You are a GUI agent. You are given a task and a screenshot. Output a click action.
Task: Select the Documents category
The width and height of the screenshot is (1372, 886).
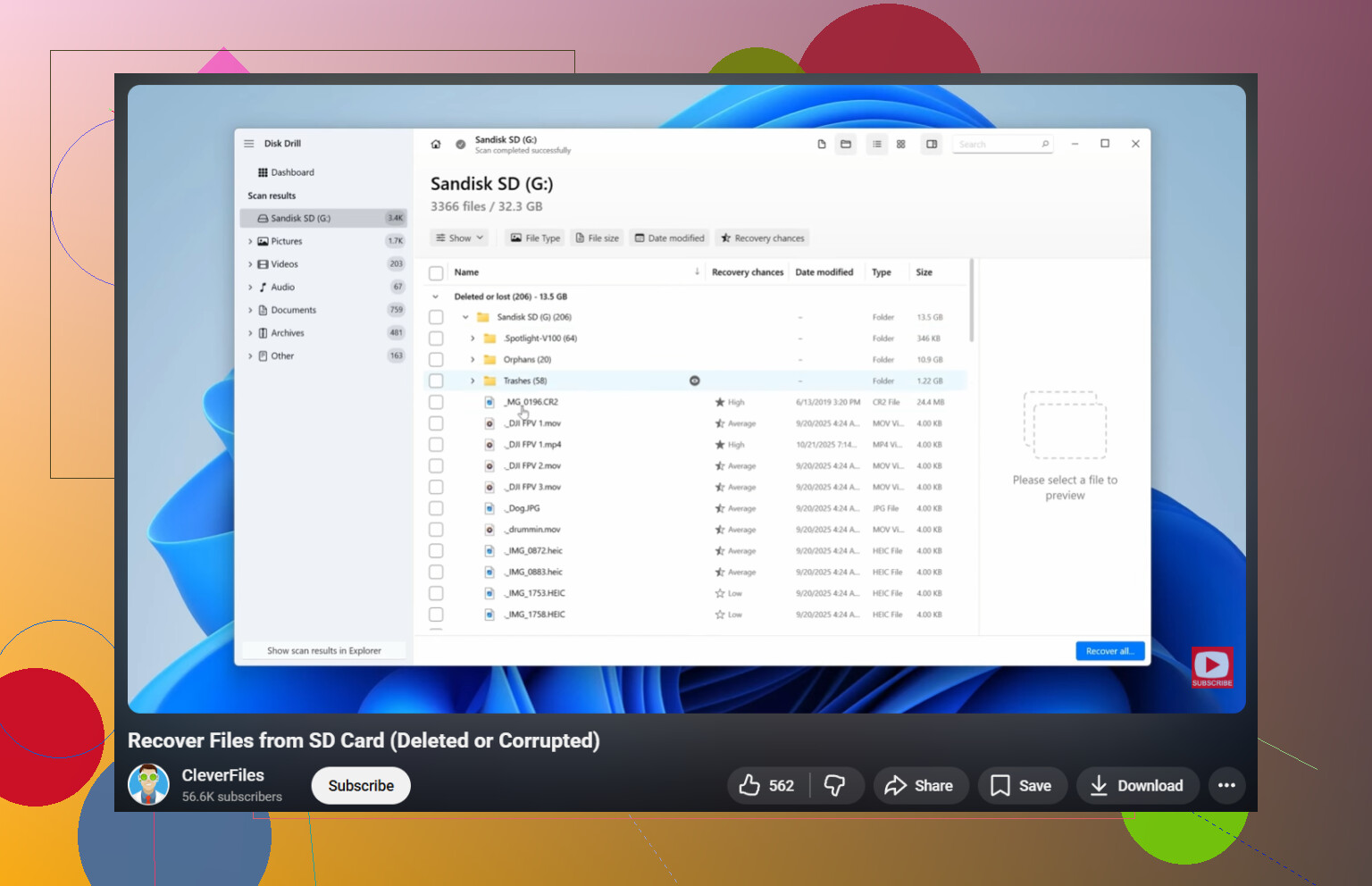click(323, 310)
